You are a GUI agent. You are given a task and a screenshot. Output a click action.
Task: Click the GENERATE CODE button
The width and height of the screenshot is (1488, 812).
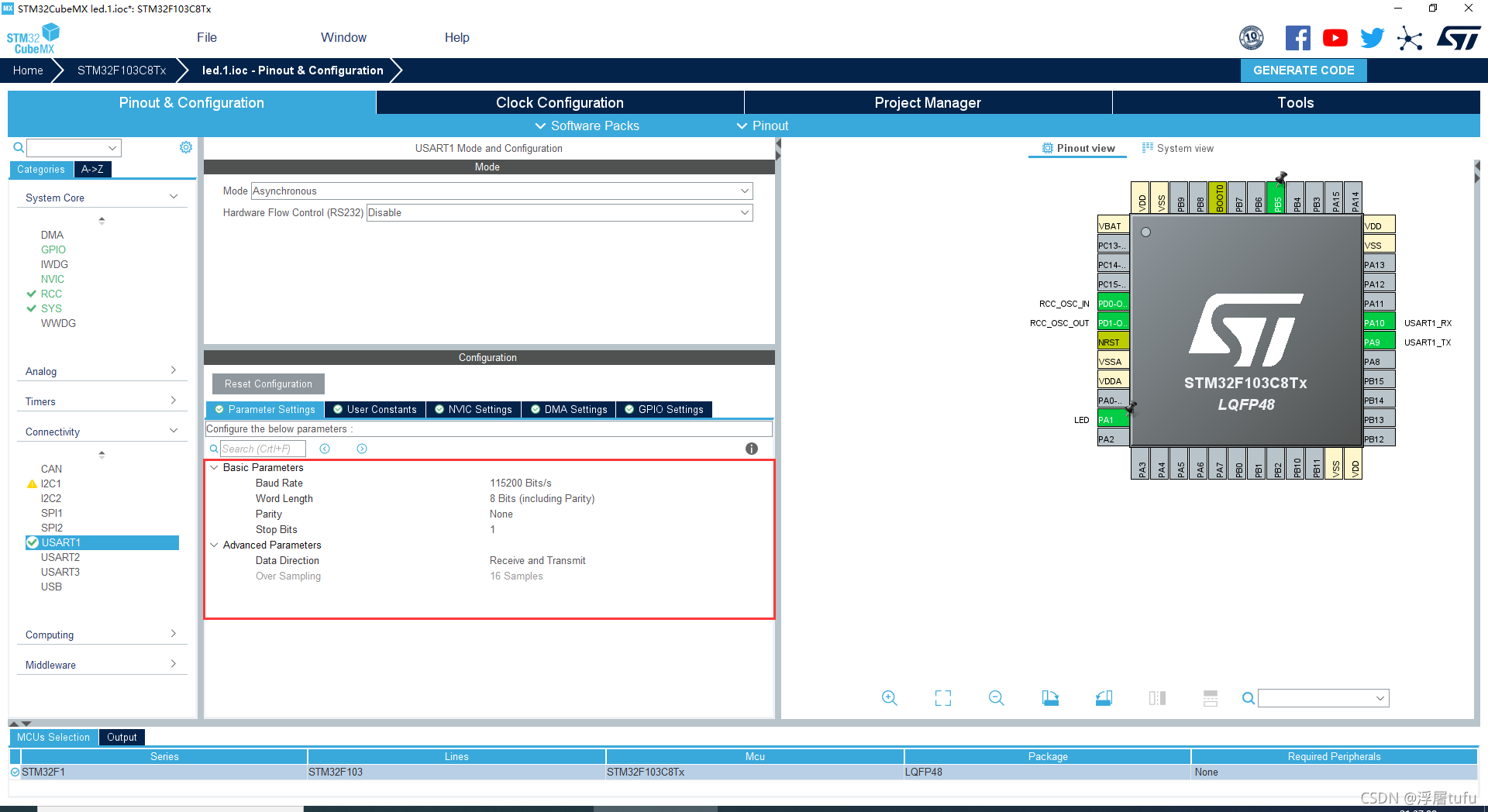pyautogui.click(x=1304, y=70)
